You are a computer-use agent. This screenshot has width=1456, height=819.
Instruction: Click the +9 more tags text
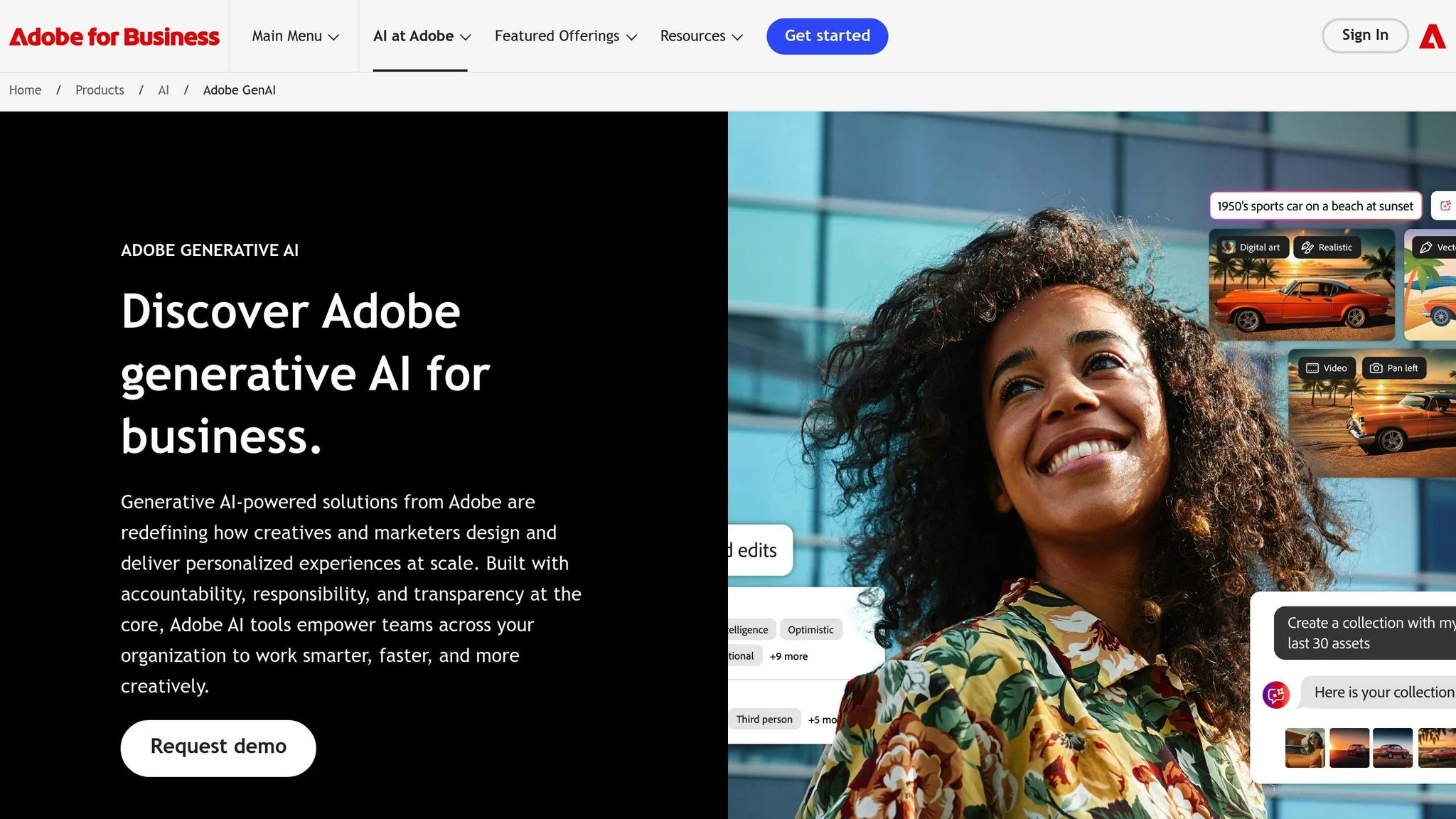(788, 656)
